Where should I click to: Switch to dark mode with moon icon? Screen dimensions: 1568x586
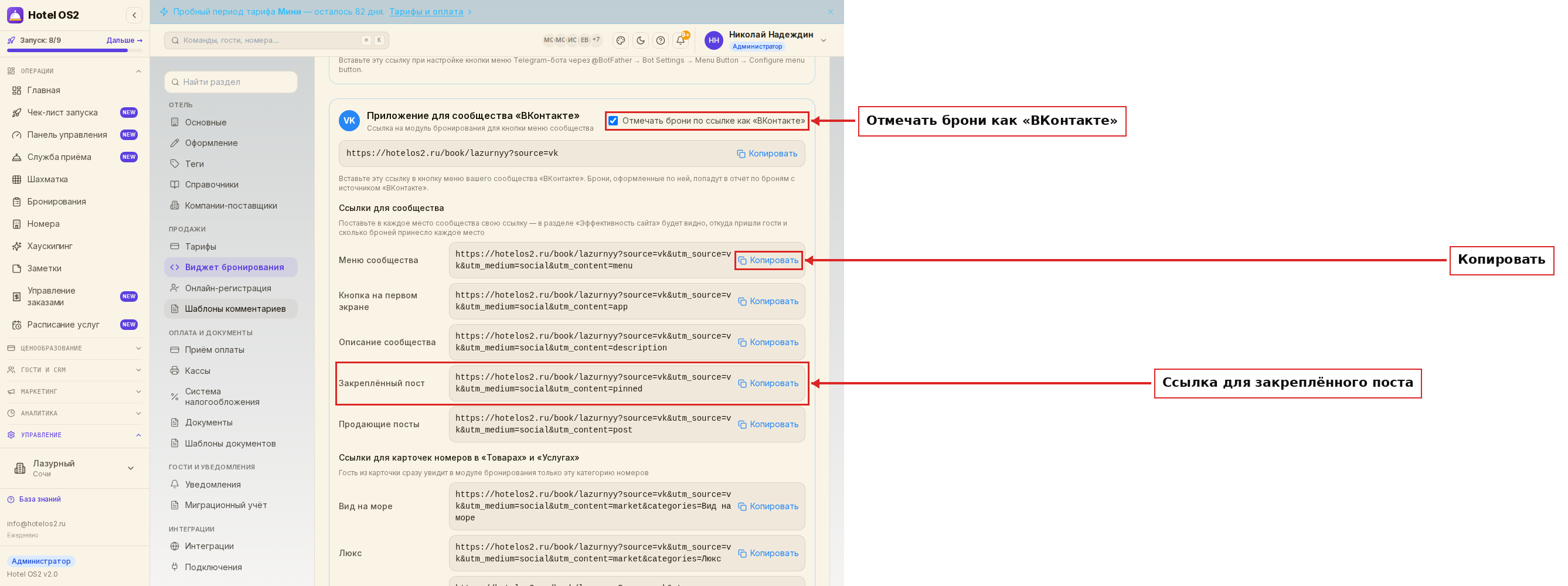(640, 40)
